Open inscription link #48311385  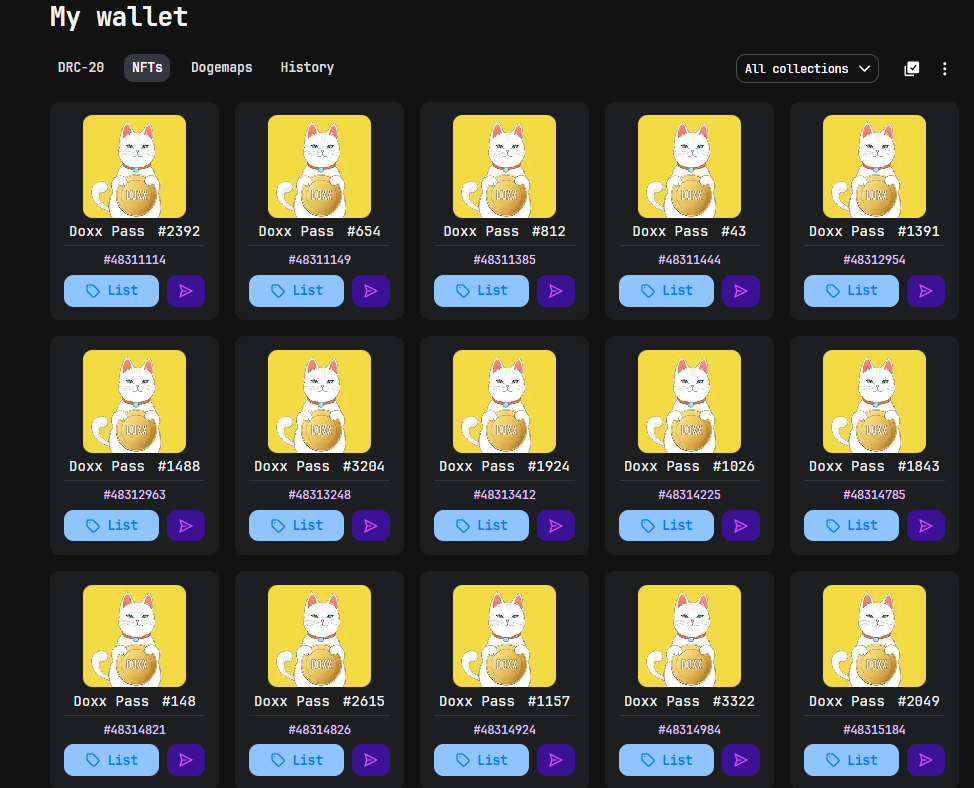(x=504, y=260)
